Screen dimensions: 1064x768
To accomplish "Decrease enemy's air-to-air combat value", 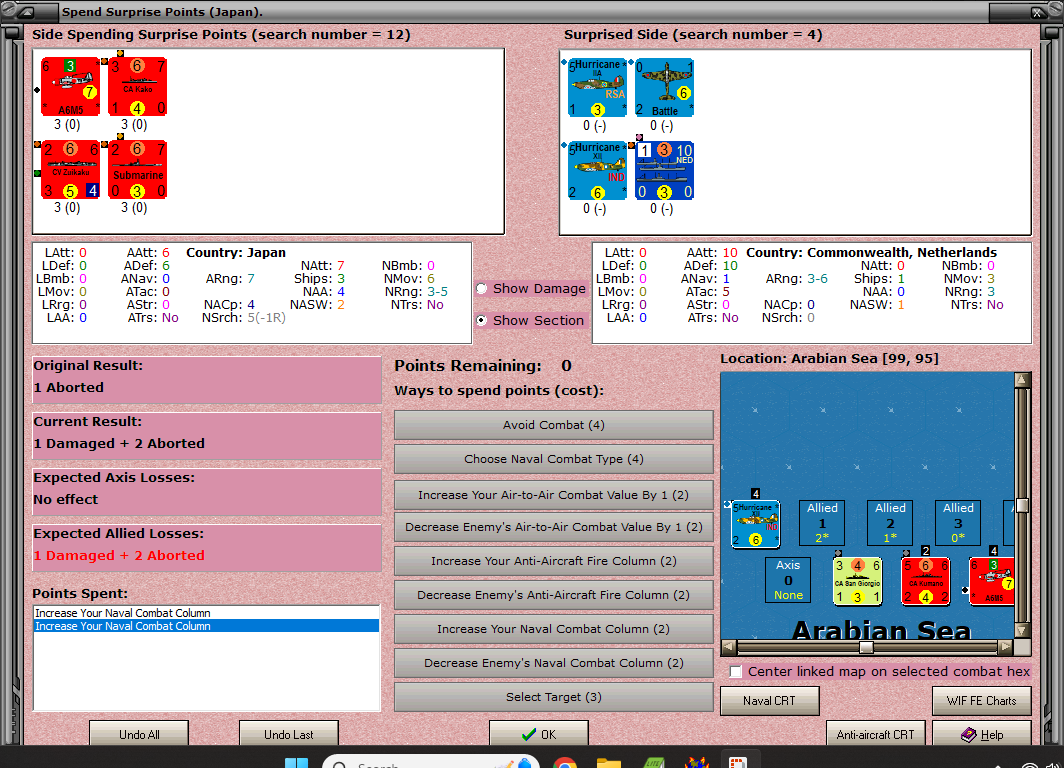I will [554, 527].
